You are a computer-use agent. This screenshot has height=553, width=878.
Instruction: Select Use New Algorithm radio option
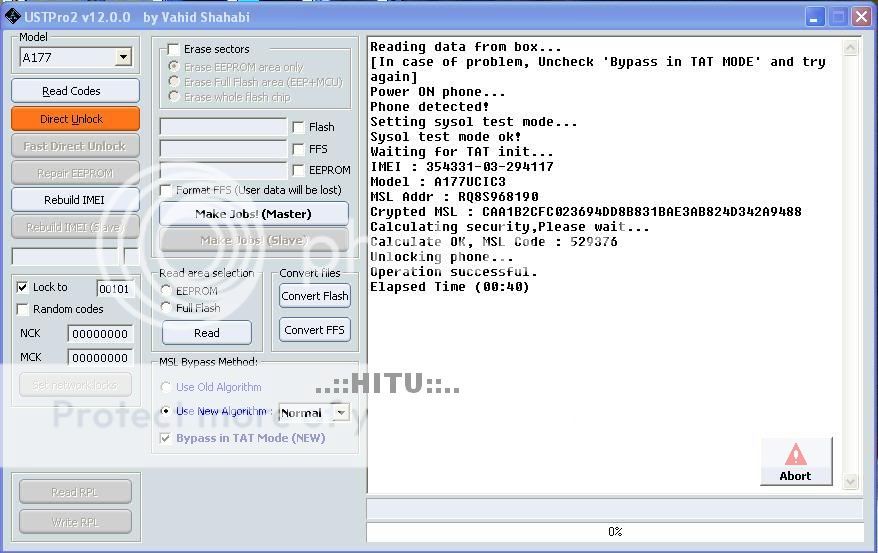167,411
